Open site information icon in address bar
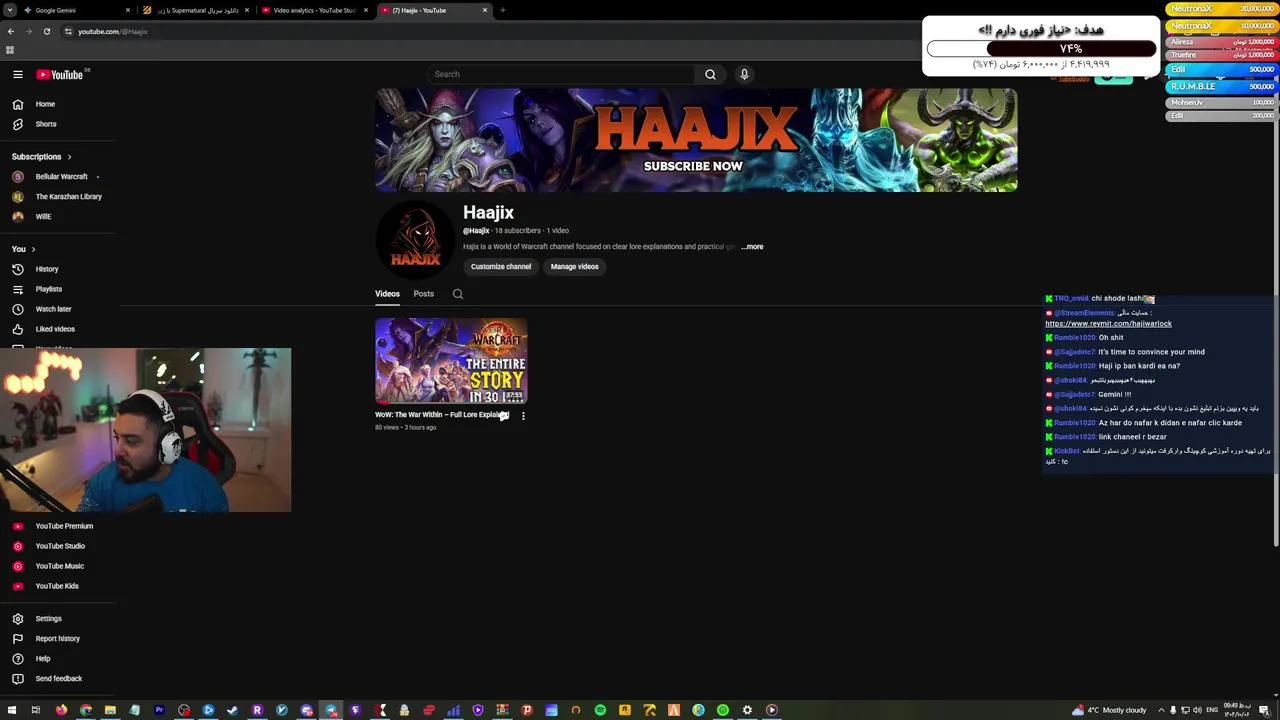Image resolution: width=1280 pixels, height=720 pixels. (x=68, y=31)
